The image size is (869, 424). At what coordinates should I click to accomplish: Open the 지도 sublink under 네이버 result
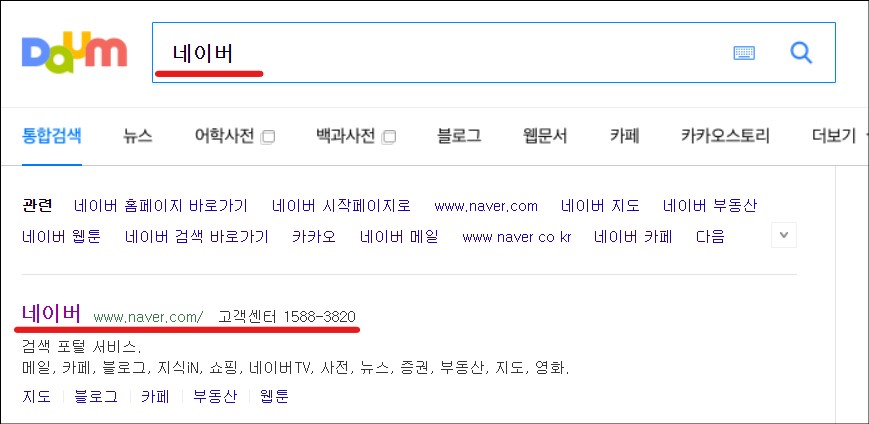click(x=37, y=396)
